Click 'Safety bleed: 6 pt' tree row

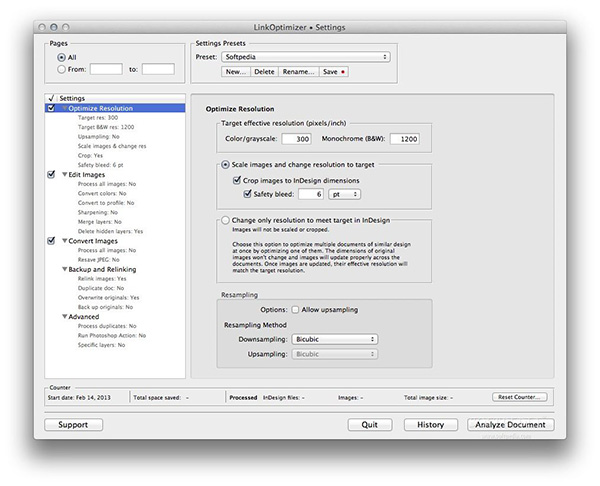click(x=101, y=165)
